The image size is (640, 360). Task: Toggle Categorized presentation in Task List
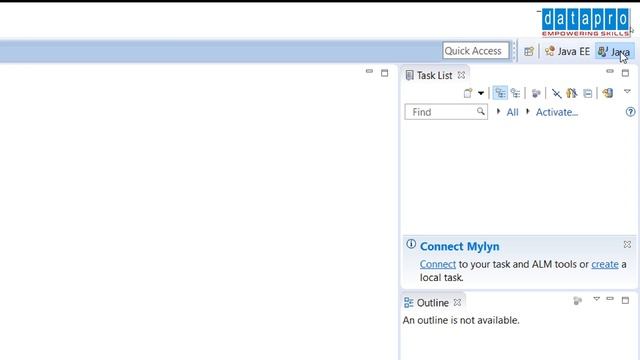click(500, 93)
